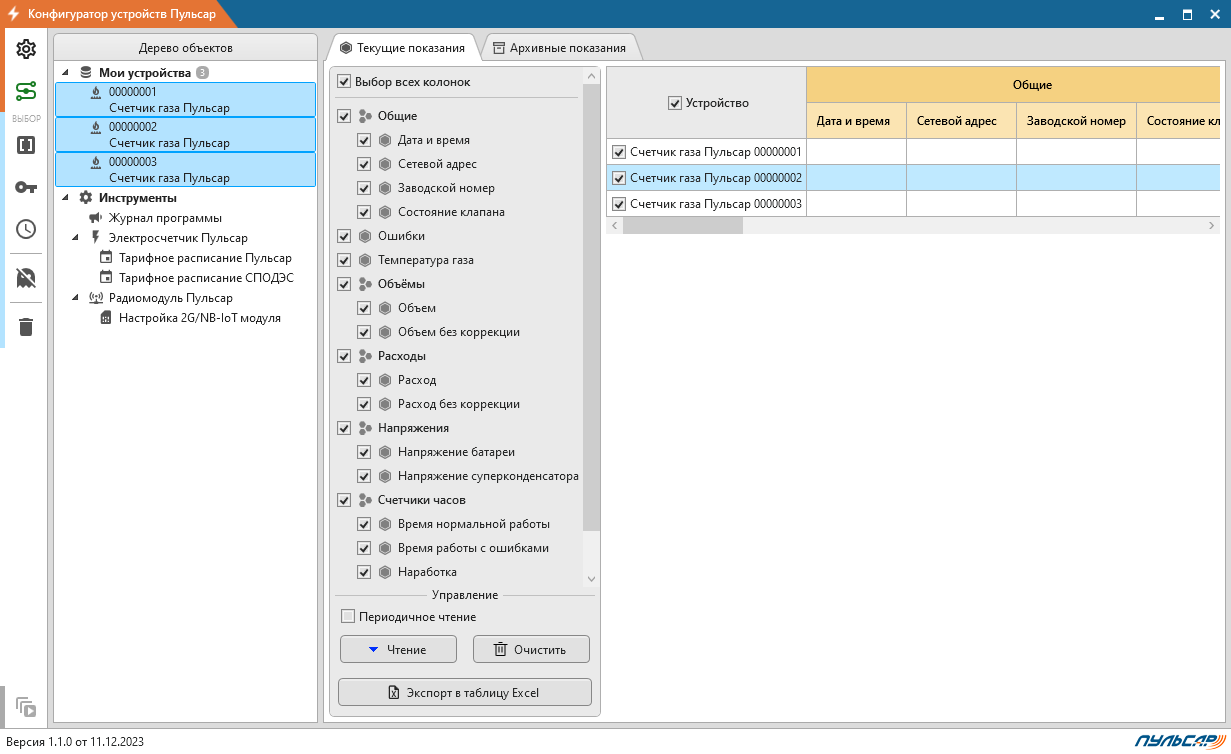Open the settings gear in the left sidebar
Image resolution: width=1231 pixels, height=754 pixels.
click(x=26, y=49)
